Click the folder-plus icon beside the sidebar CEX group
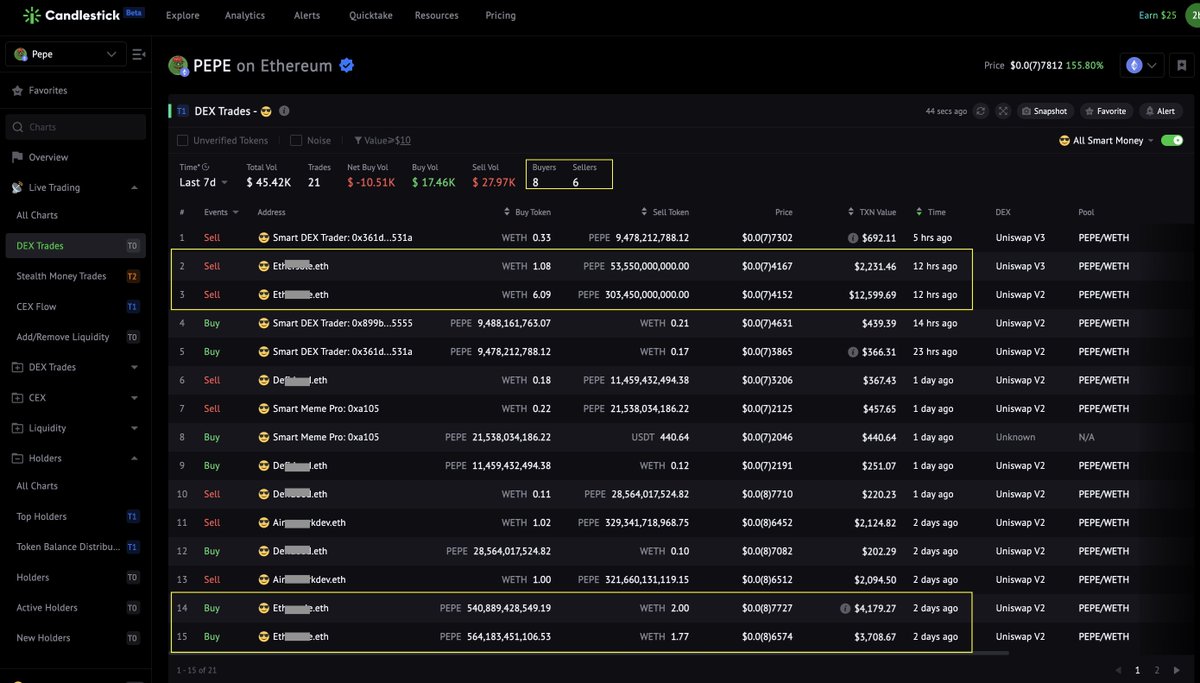This screenshot has height=683, width=1200. tap(17, 398)
